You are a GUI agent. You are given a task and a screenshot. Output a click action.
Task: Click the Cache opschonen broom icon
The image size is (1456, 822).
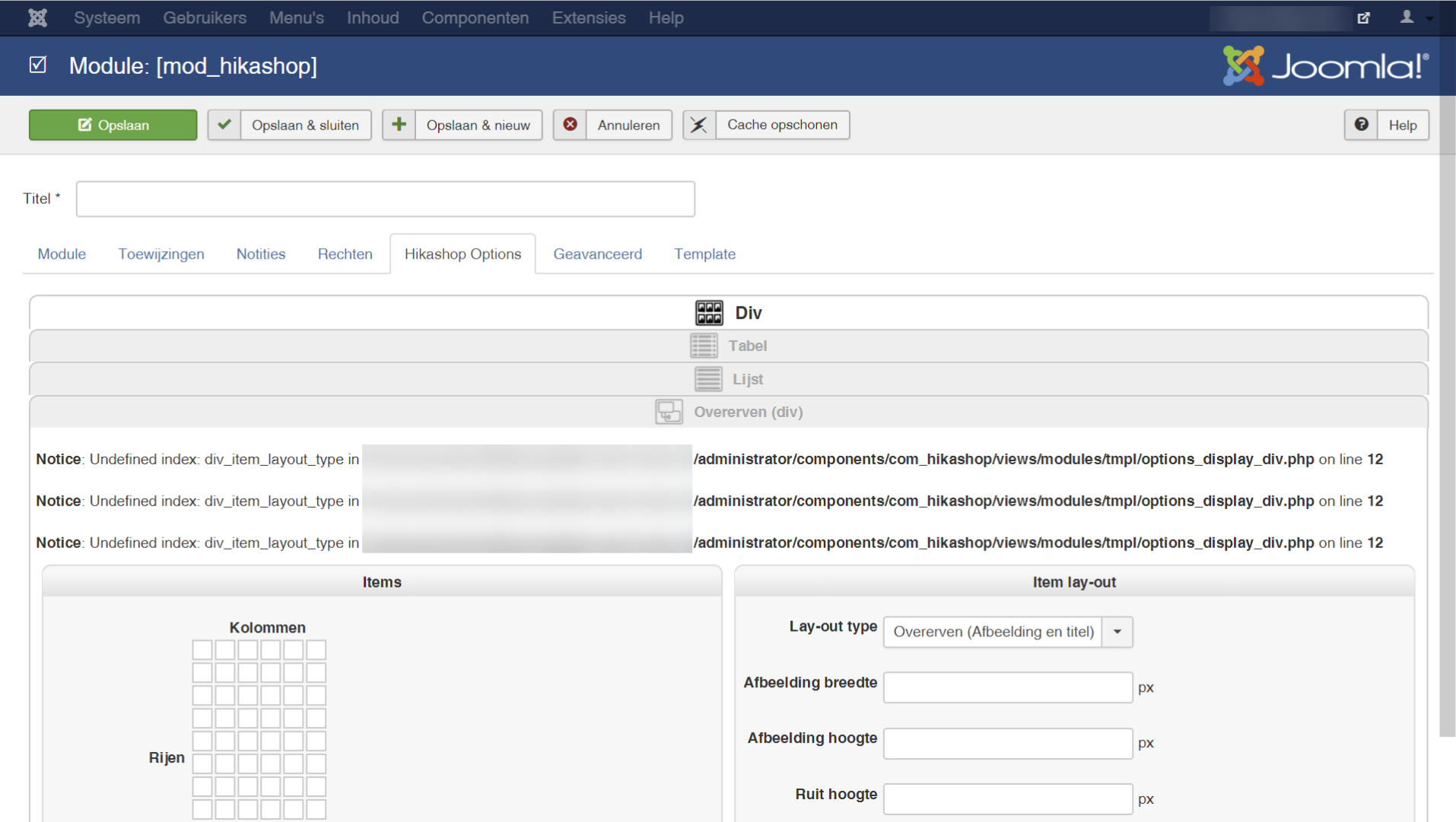[x=699, y=125]
